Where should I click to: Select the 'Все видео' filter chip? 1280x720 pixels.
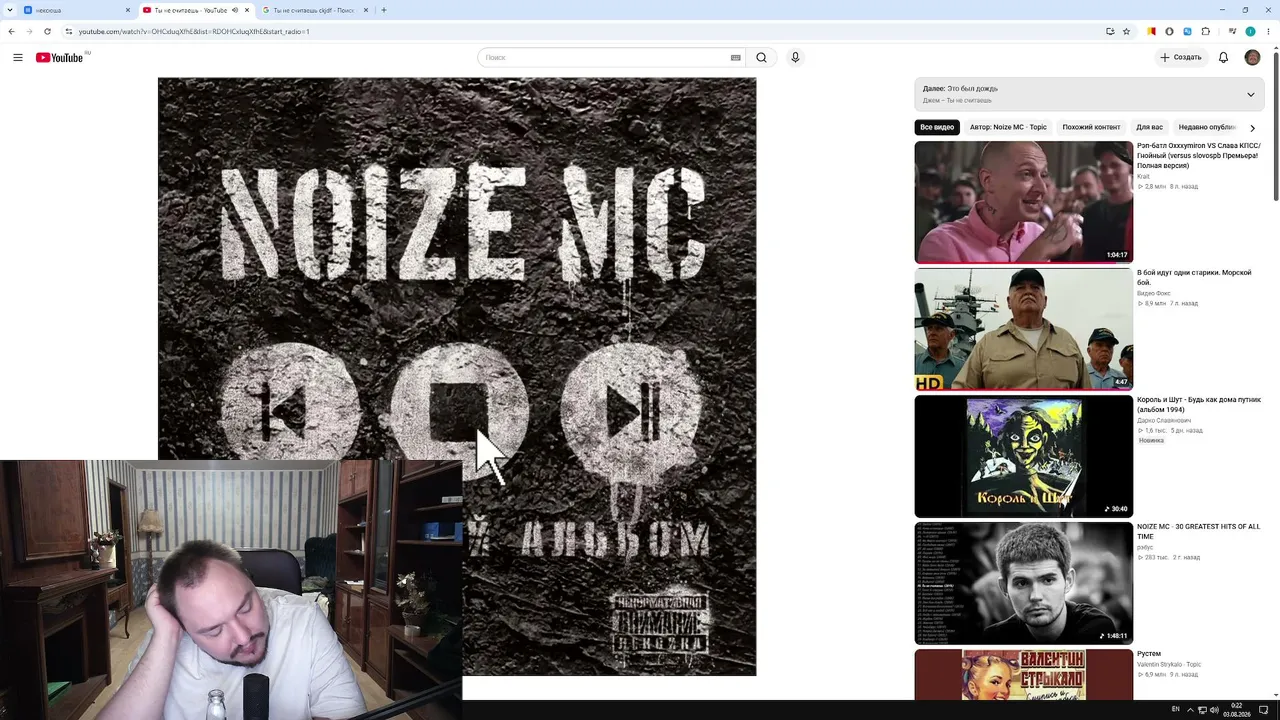pos(937,128)
